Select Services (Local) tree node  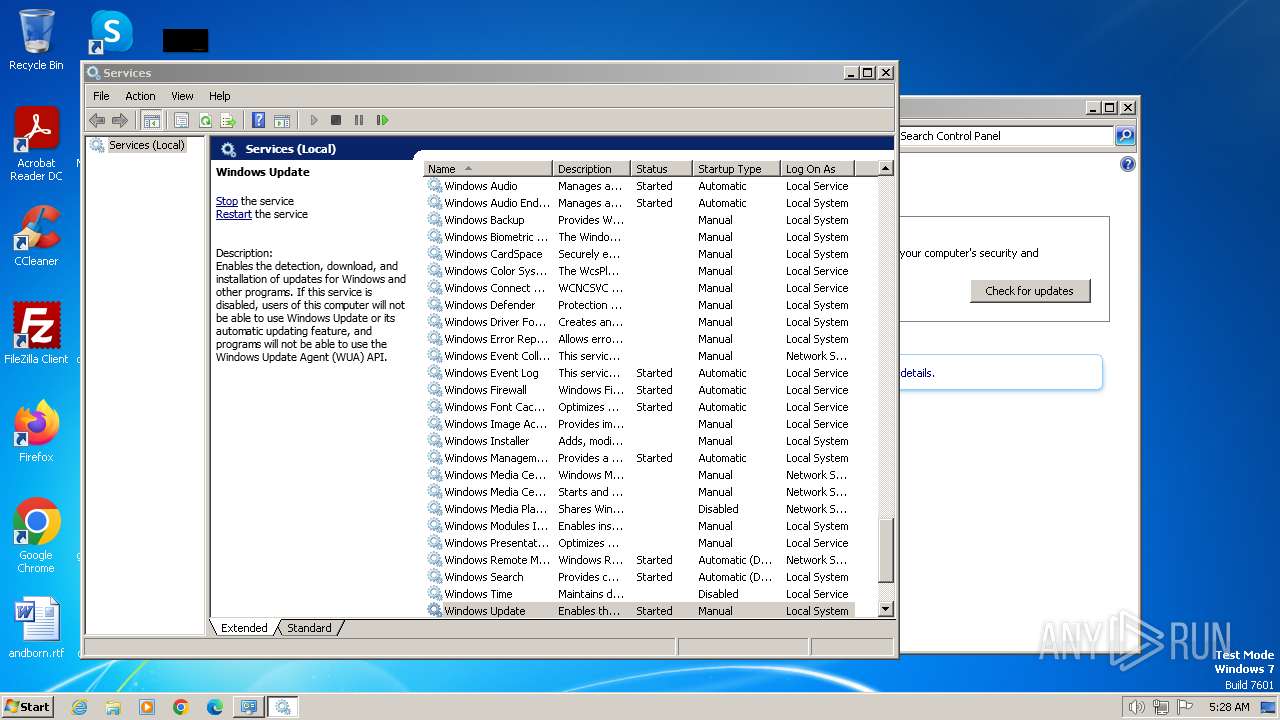pos(146,145)
